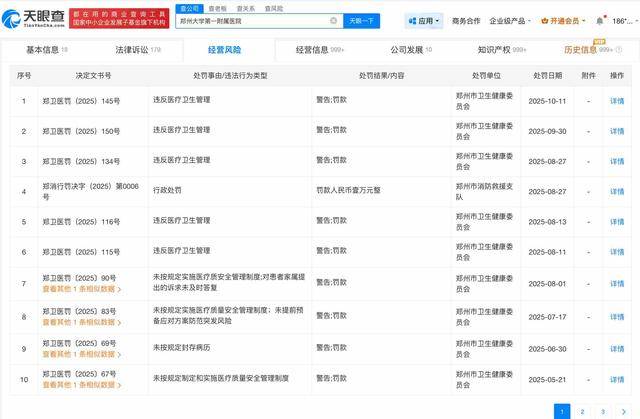Click arrow beside row 7 similar data
Image resolution: width=640 pixels, height=419 pixels.
tap(119, 288)
